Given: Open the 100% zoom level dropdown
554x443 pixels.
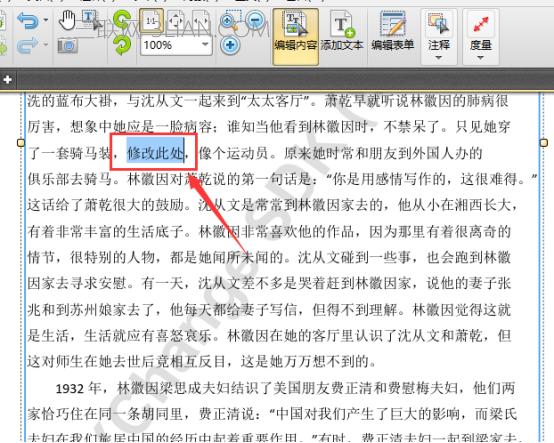Looking at the screenshot, I should [205, 45].
